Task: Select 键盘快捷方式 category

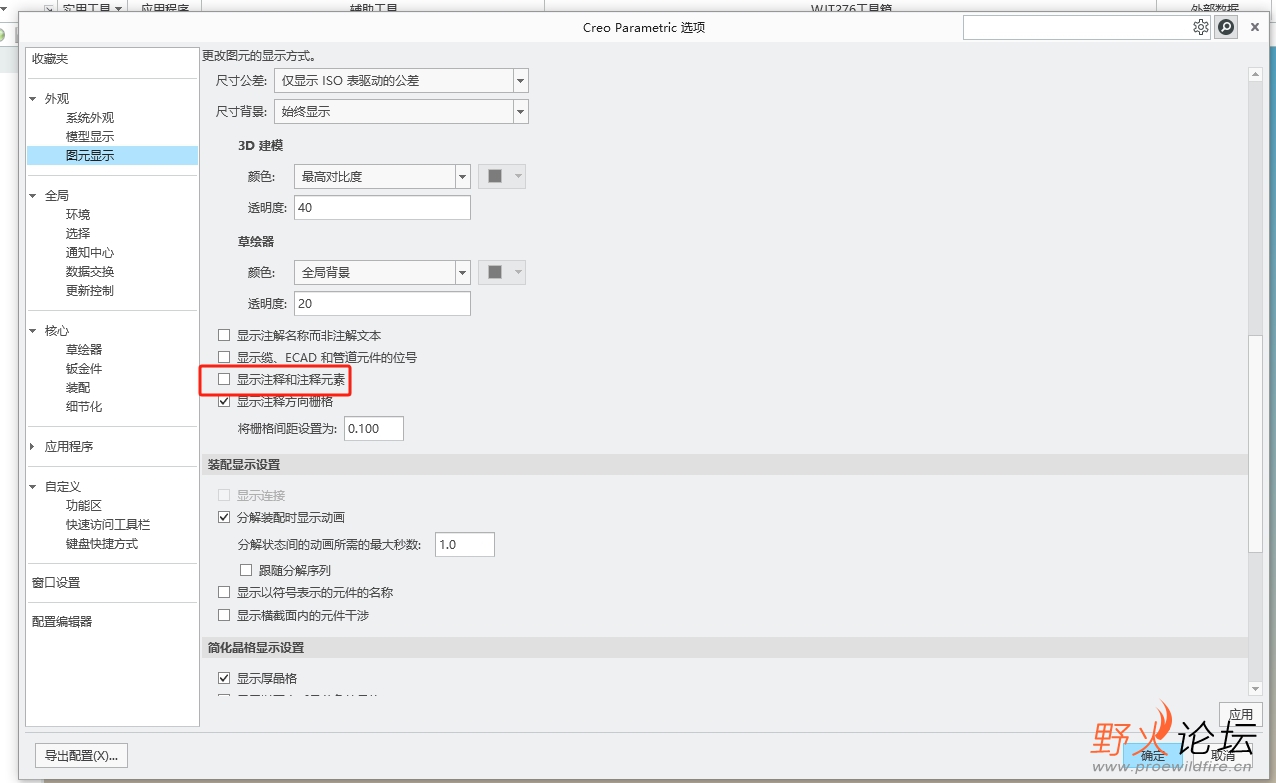Action: point(102,544)
